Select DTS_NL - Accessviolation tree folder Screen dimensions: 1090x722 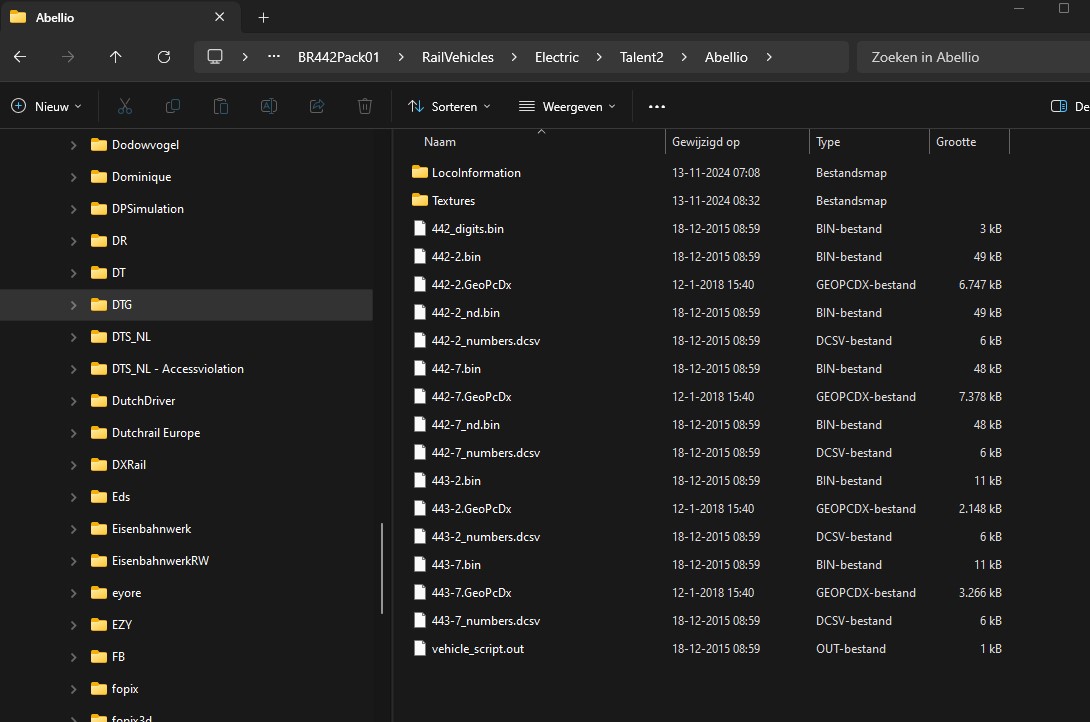(178, 369)
